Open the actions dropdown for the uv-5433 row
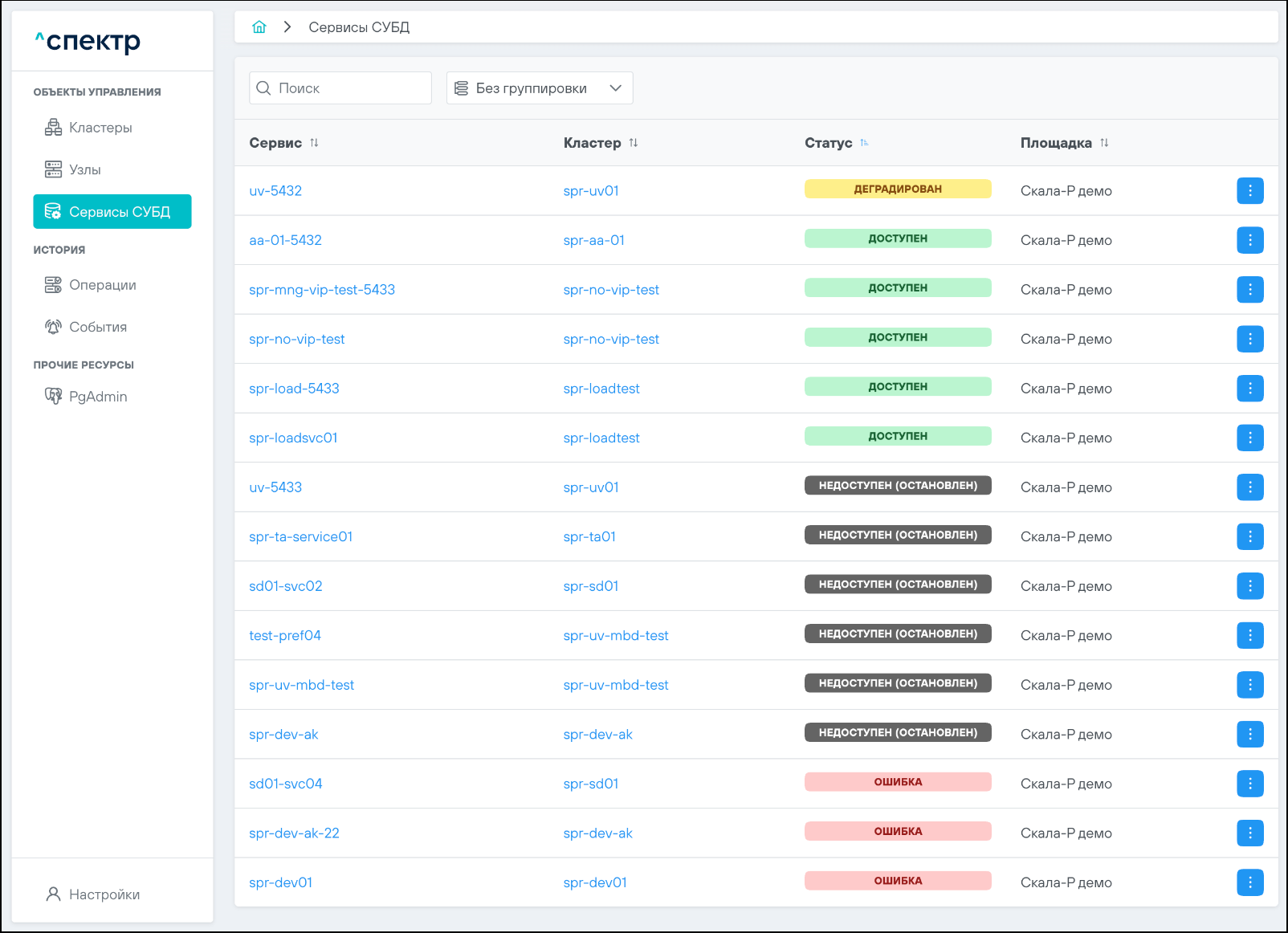 click(x=1249, y=487)
